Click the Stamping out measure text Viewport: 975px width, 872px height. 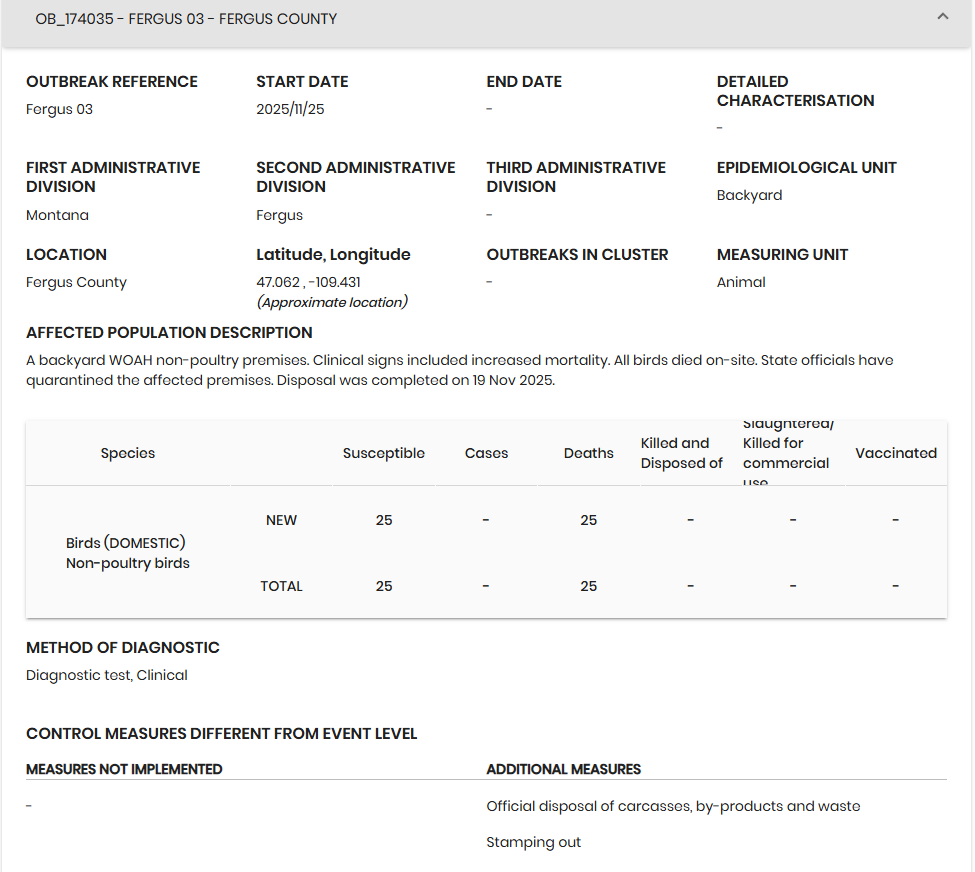[533, 842]
